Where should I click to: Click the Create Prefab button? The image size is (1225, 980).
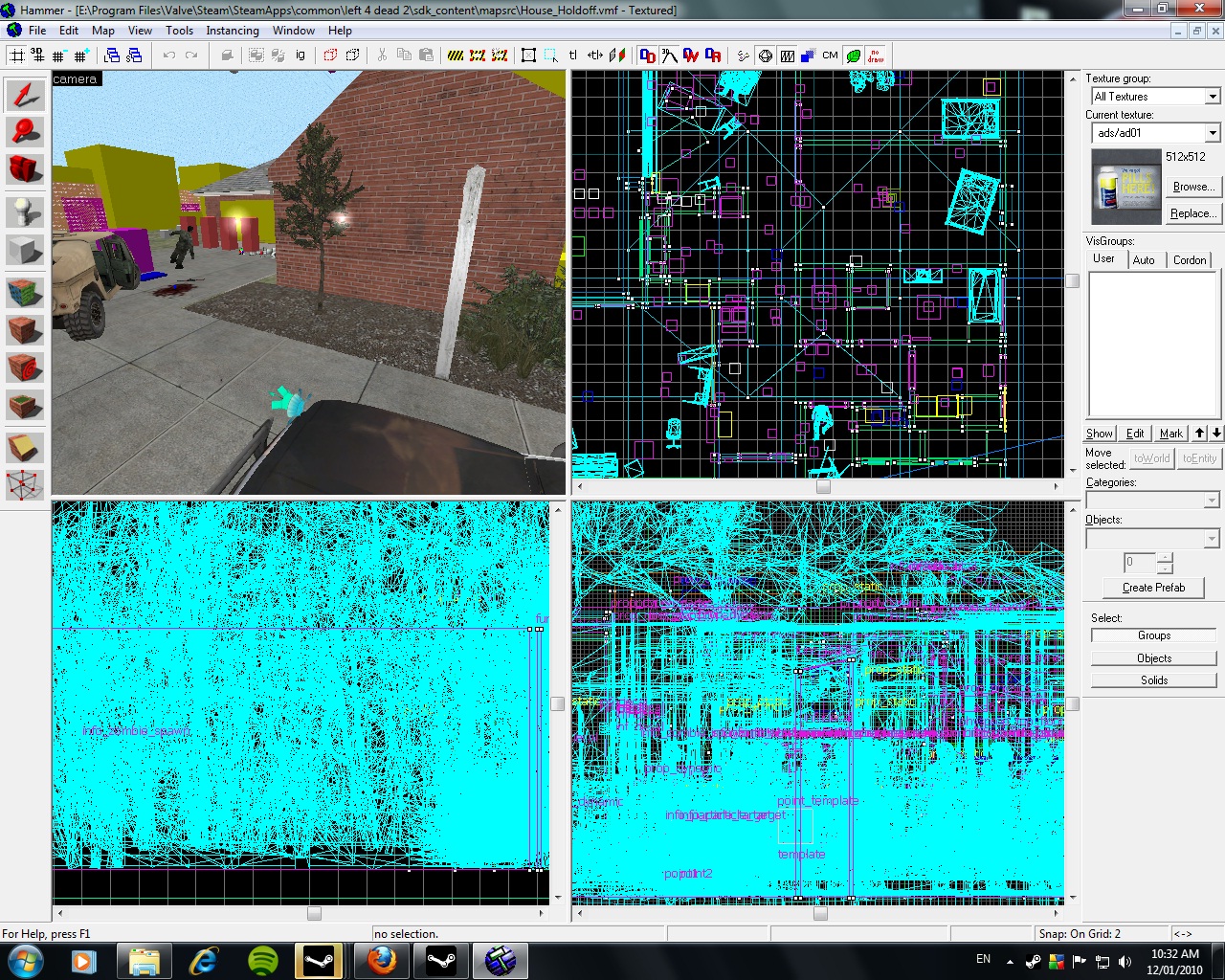(x=1153, y=588)
